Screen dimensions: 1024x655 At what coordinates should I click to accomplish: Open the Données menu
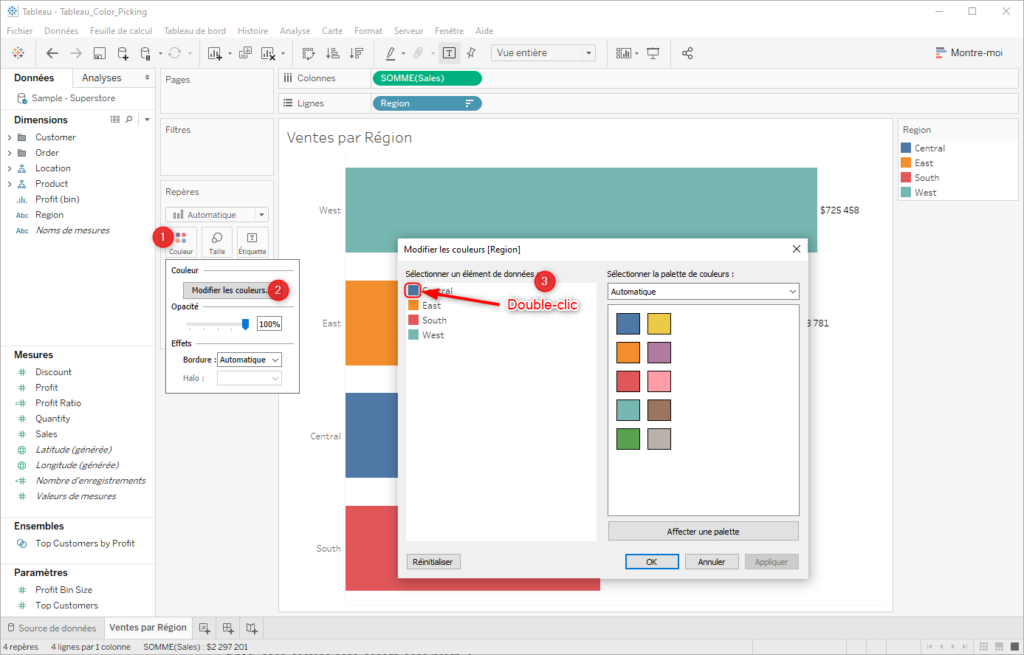click(61, 31)
